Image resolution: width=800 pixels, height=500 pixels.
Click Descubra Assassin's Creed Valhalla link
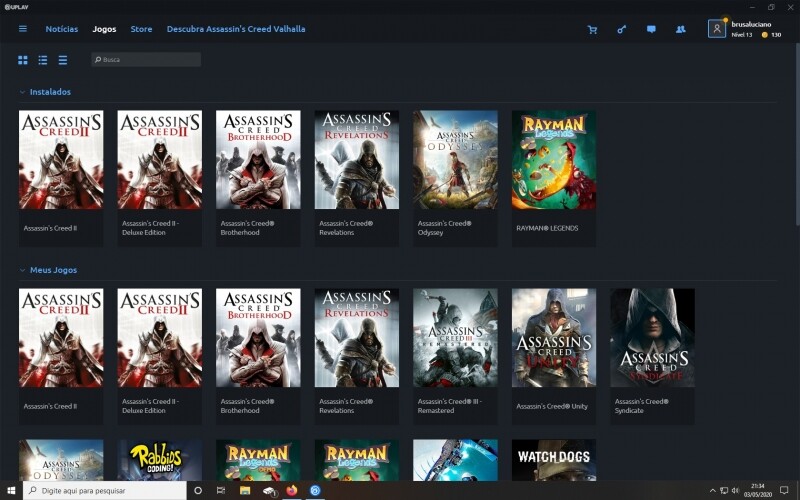(x=236, y=29)
